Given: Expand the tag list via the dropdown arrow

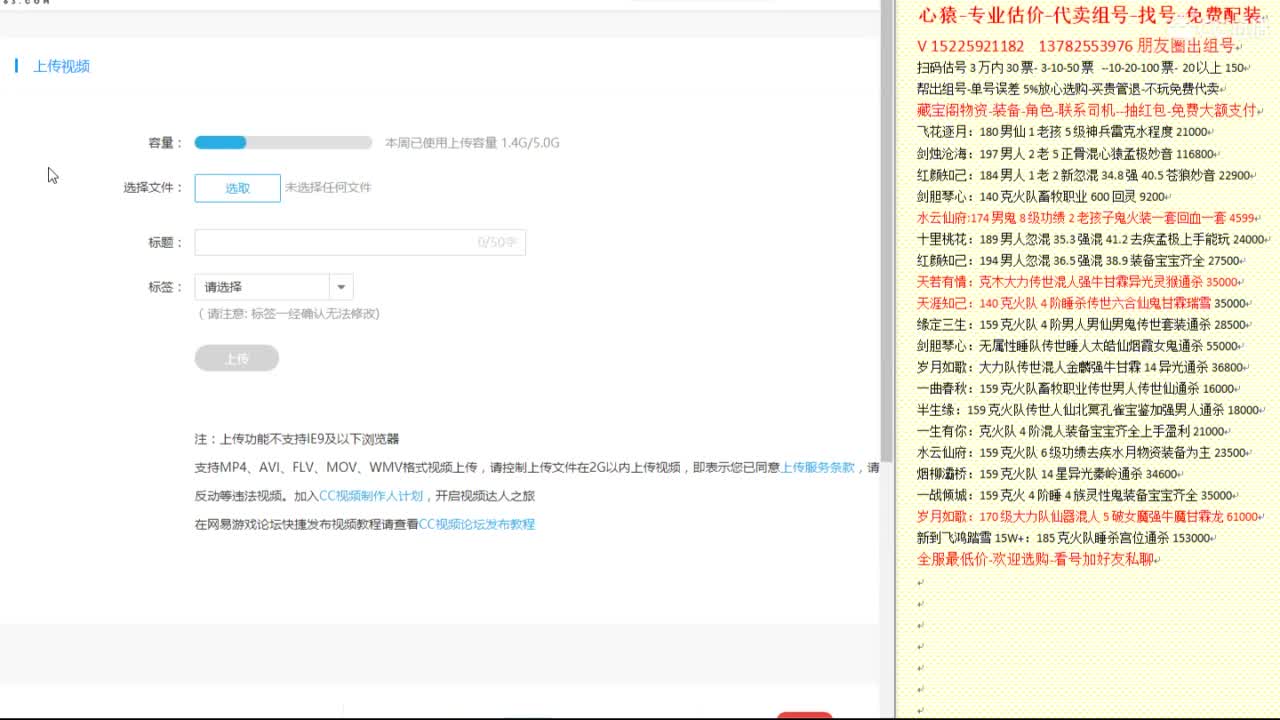Looking at the screenshot, I should coord(341,286).
